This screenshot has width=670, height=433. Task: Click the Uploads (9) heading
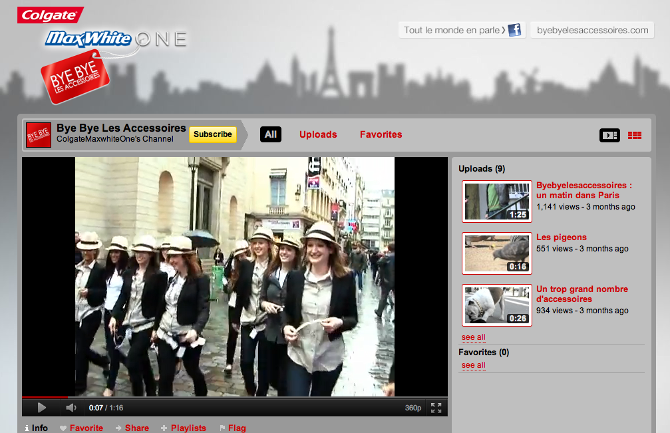482,169
